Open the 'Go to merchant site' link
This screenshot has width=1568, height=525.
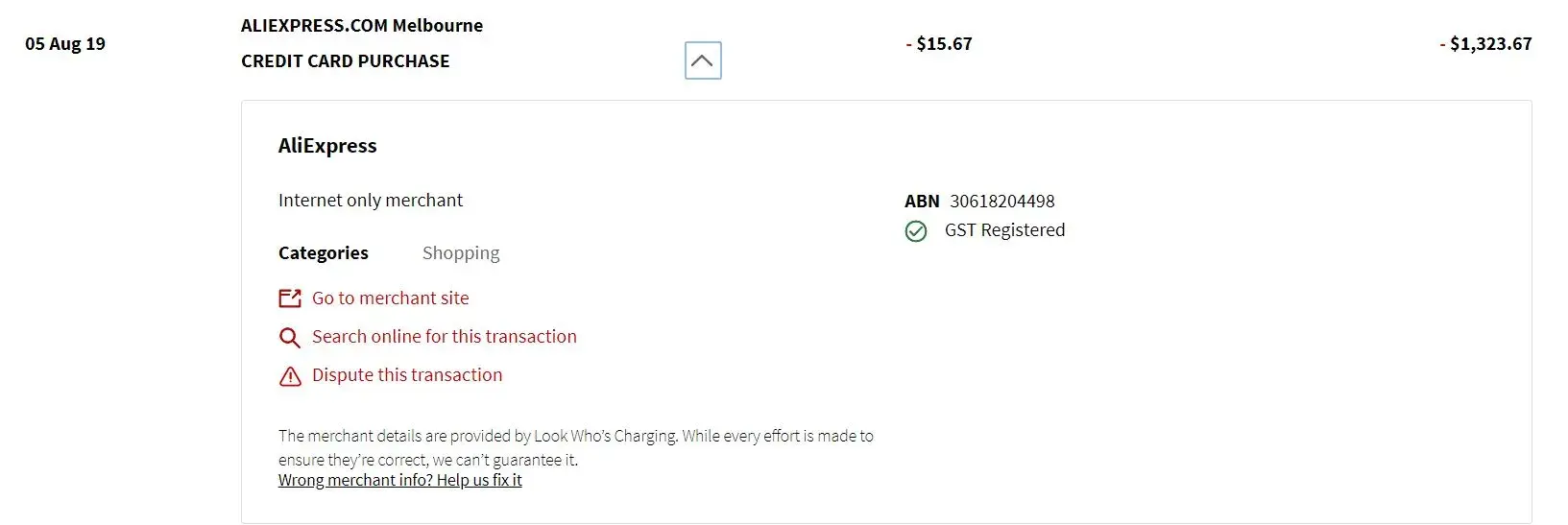(390, 298)
